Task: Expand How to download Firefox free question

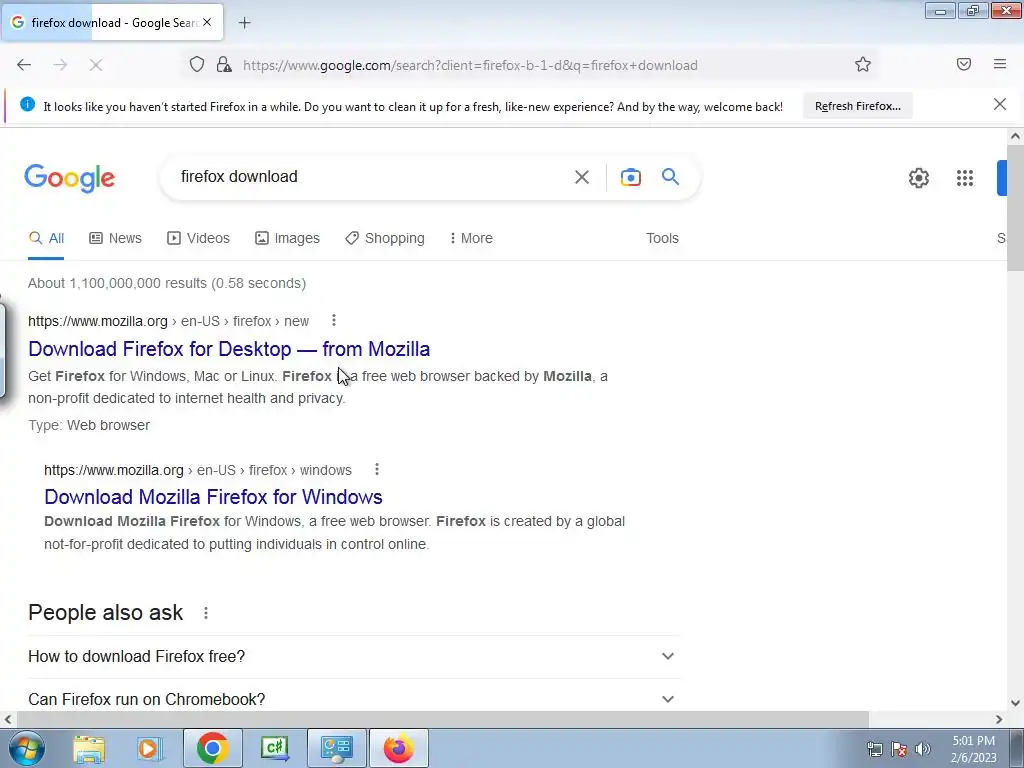Action: [353, 656]
